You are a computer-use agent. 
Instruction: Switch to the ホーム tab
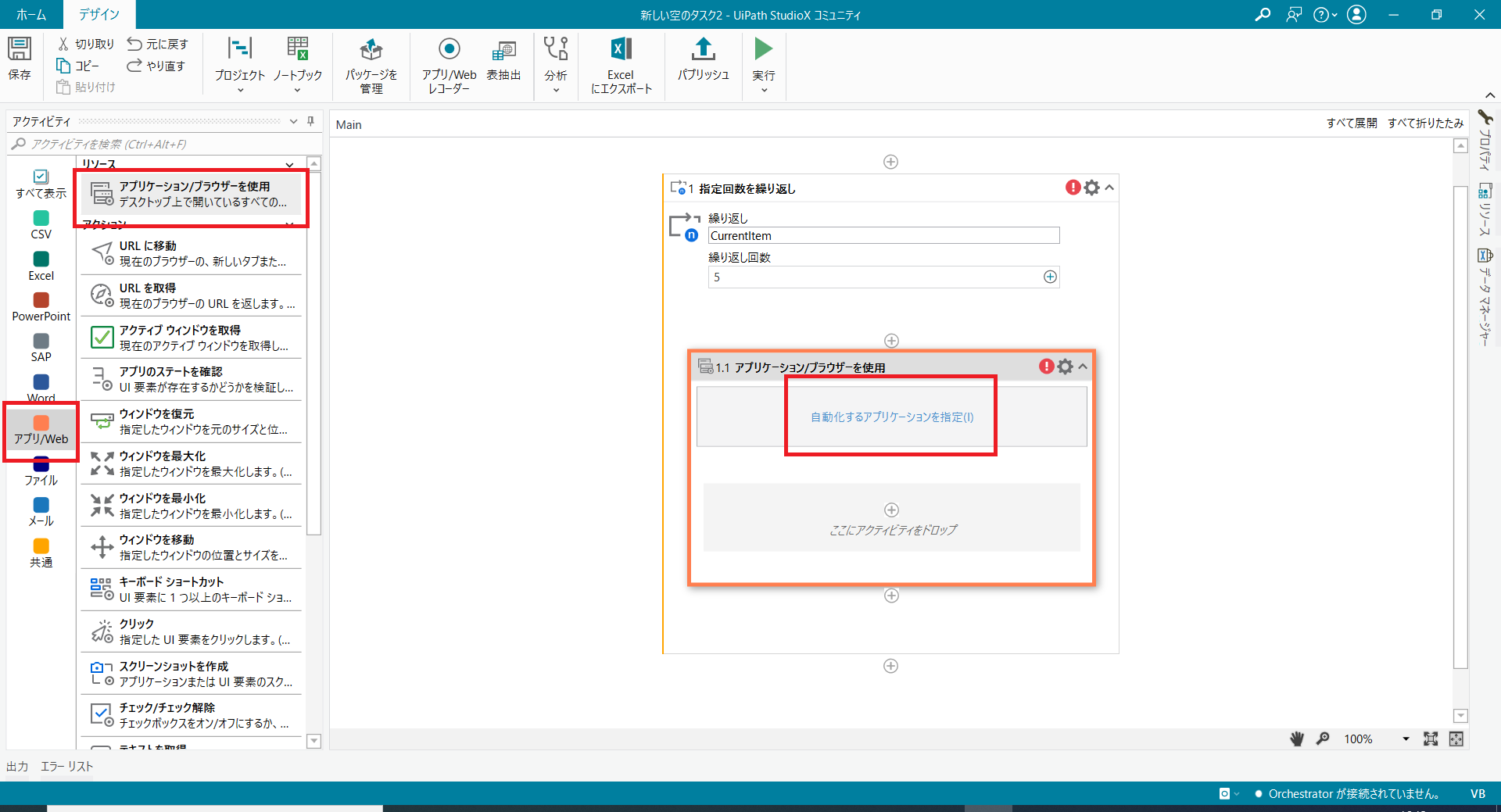31,15
